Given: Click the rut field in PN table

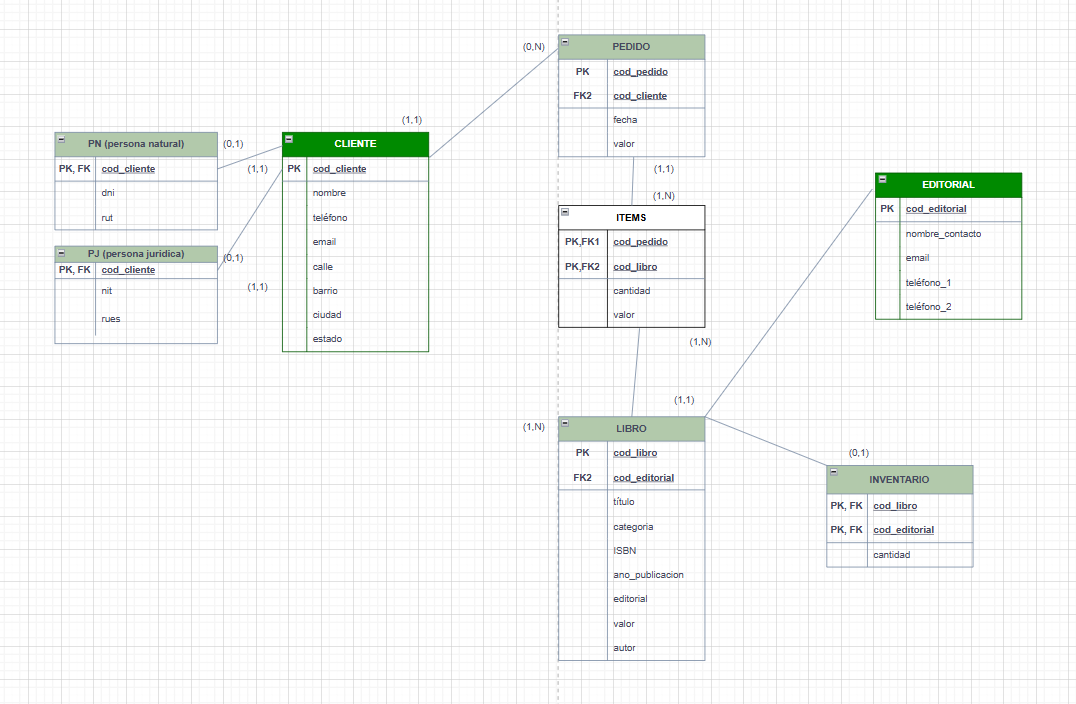Looking at the screenshot, I should click(x=107, y=218).
